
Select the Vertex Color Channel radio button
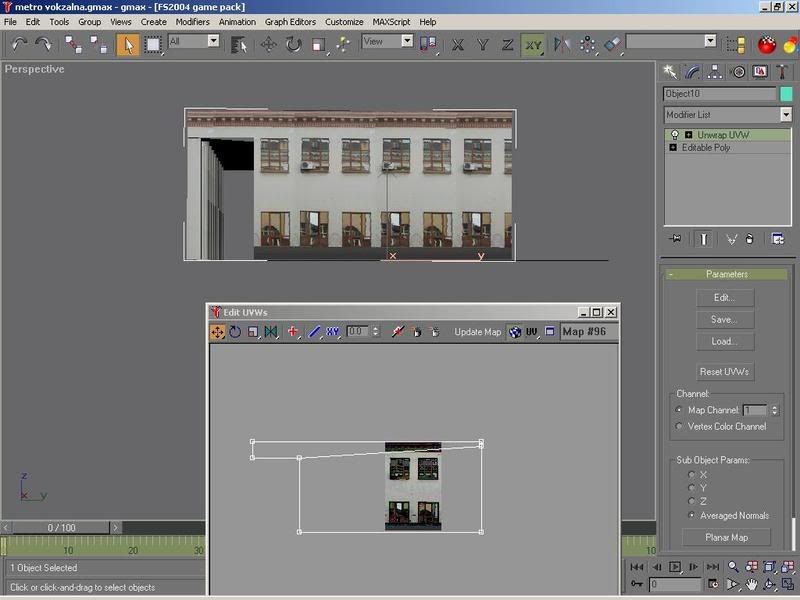coord(680,426)
